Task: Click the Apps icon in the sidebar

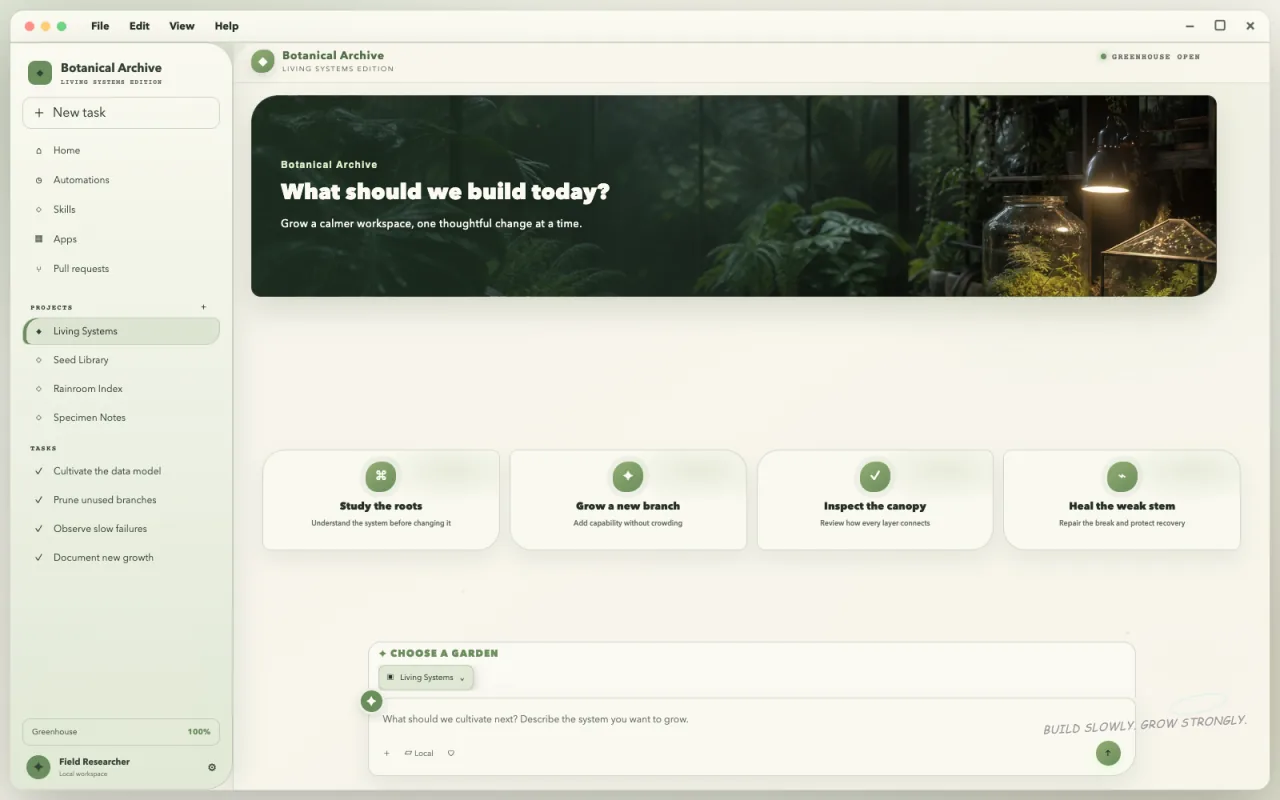Action: (39, 239)
